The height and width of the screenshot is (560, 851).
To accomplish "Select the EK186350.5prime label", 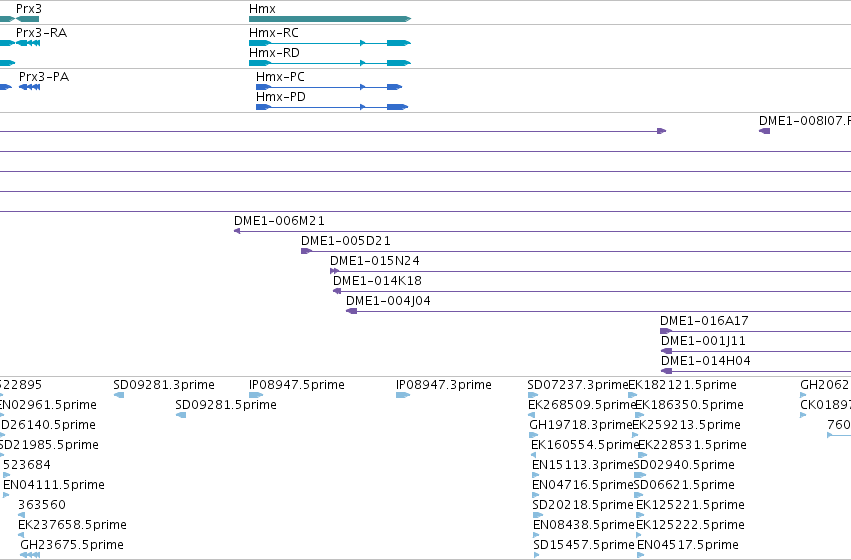I will 689,405.
